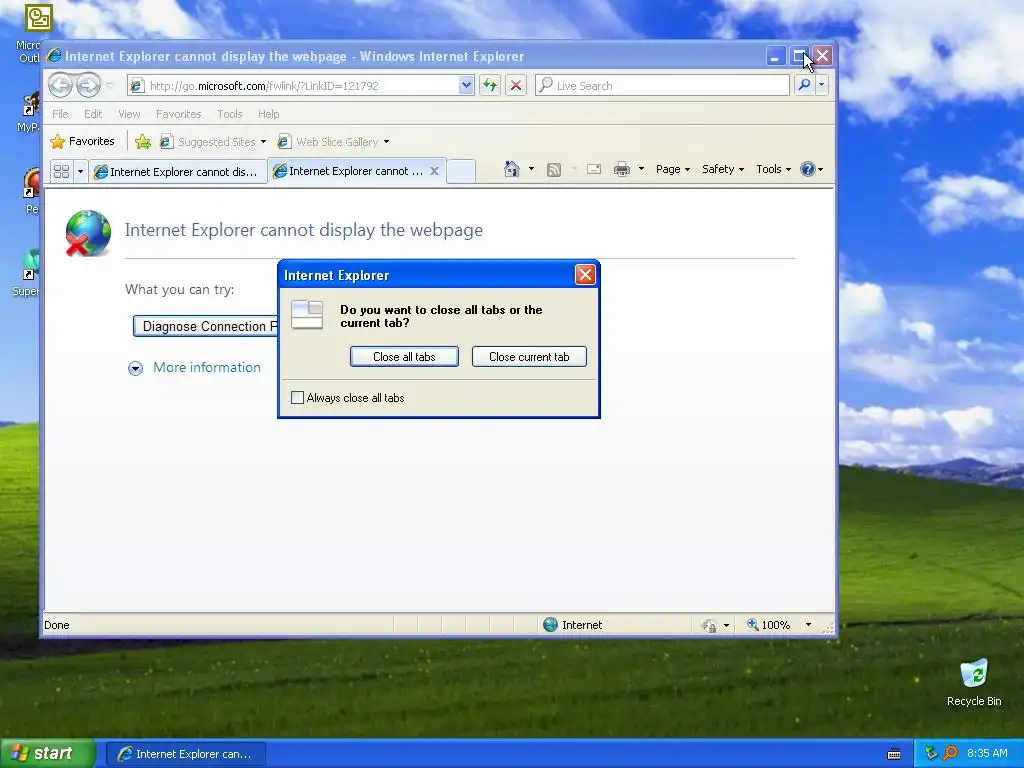
Task: Click the Add to Favorites Bar icon
Action: point(142,141)
